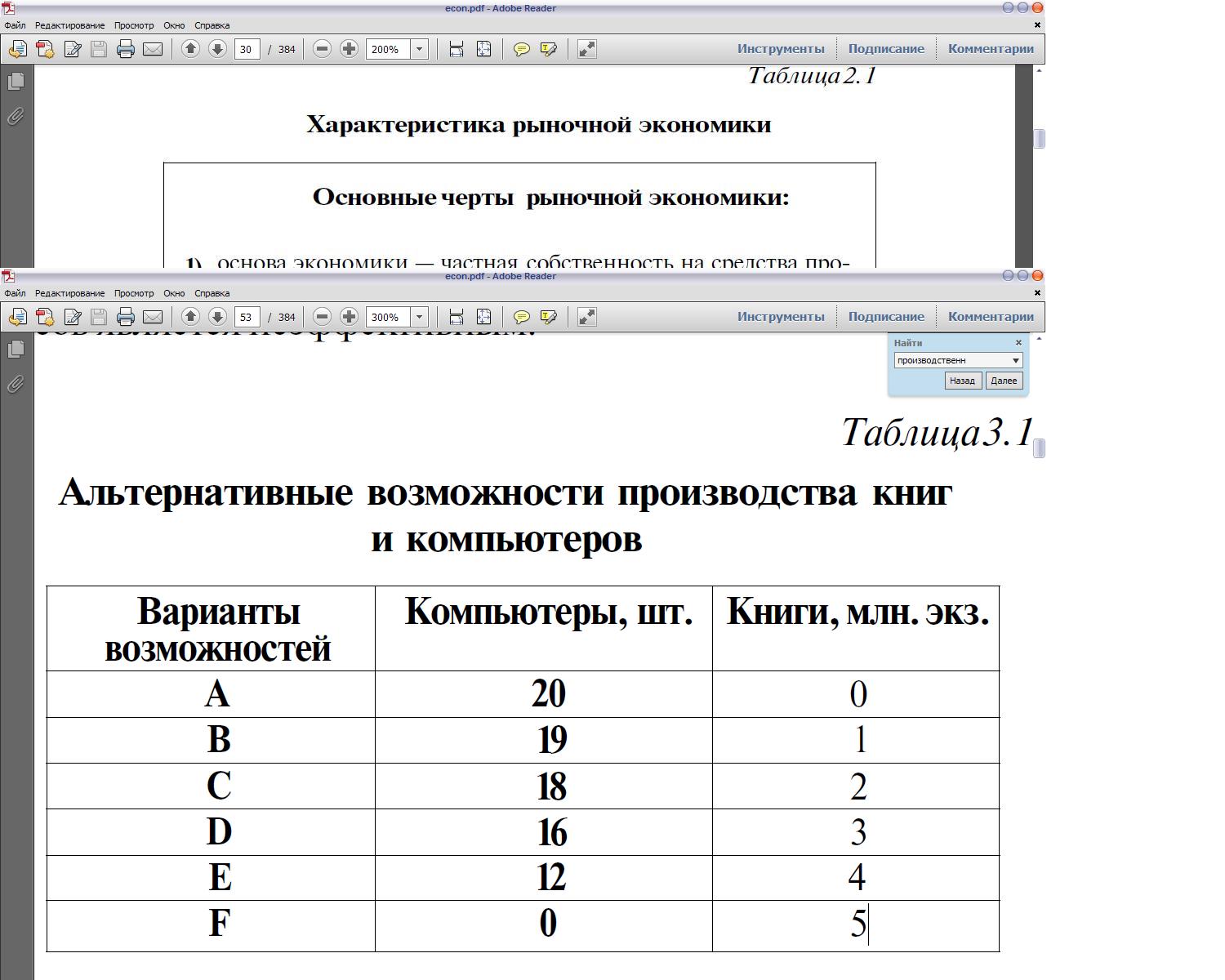Open Инструменты pane in the page-53 window

[x=781, y=317]
